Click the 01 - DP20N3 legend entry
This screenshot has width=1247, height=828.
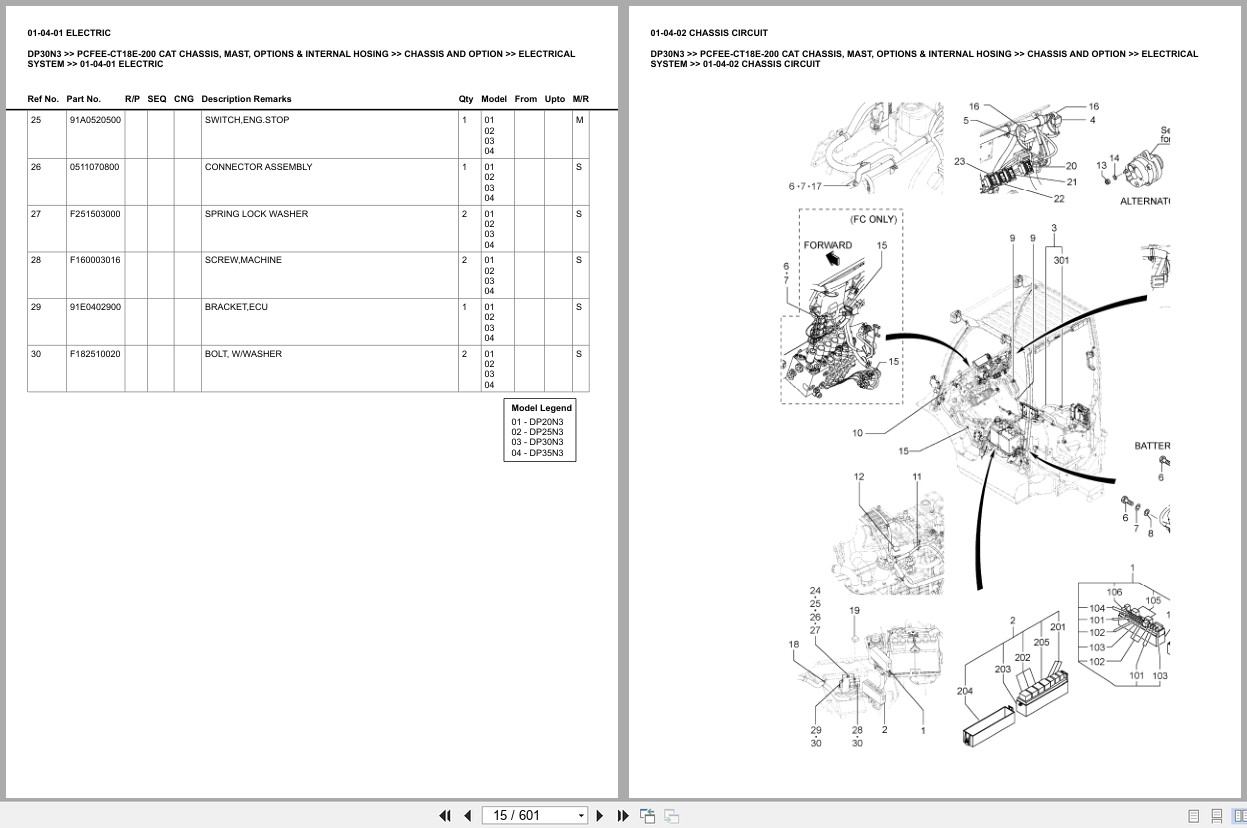[537, 422]
